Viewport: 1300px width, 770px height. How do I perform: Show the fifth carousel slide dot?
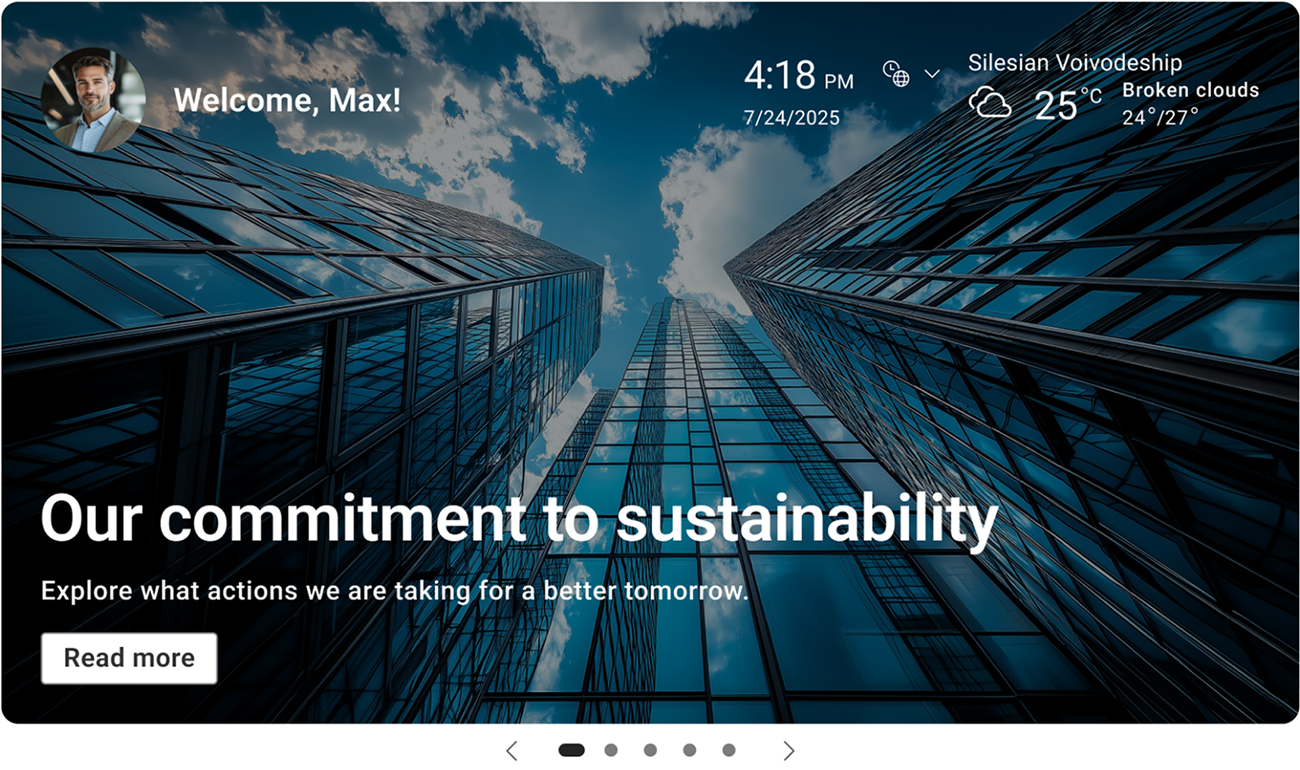click(729, 750)
